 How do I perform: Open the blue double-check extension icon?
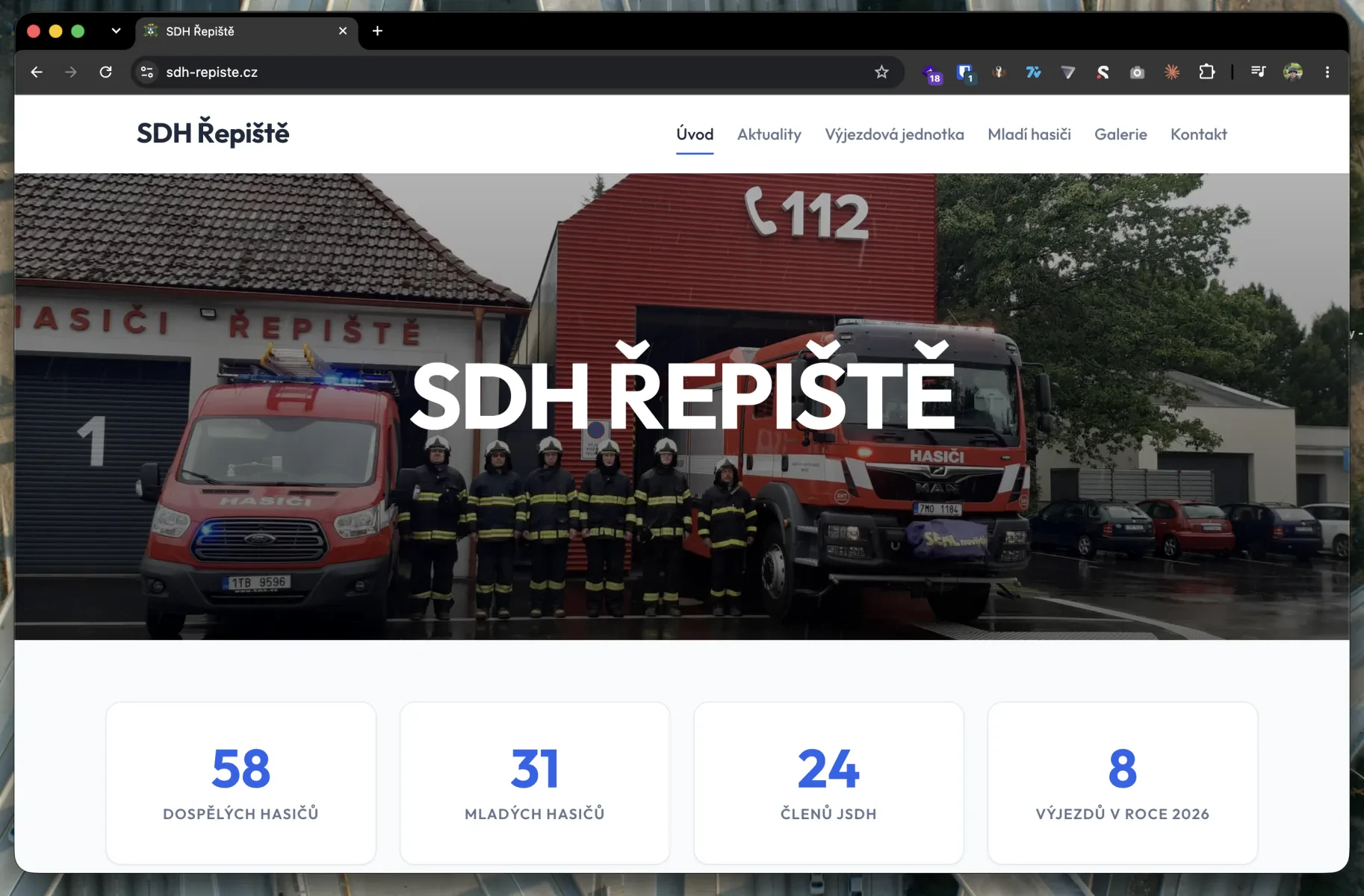(x=1034, y=72)
